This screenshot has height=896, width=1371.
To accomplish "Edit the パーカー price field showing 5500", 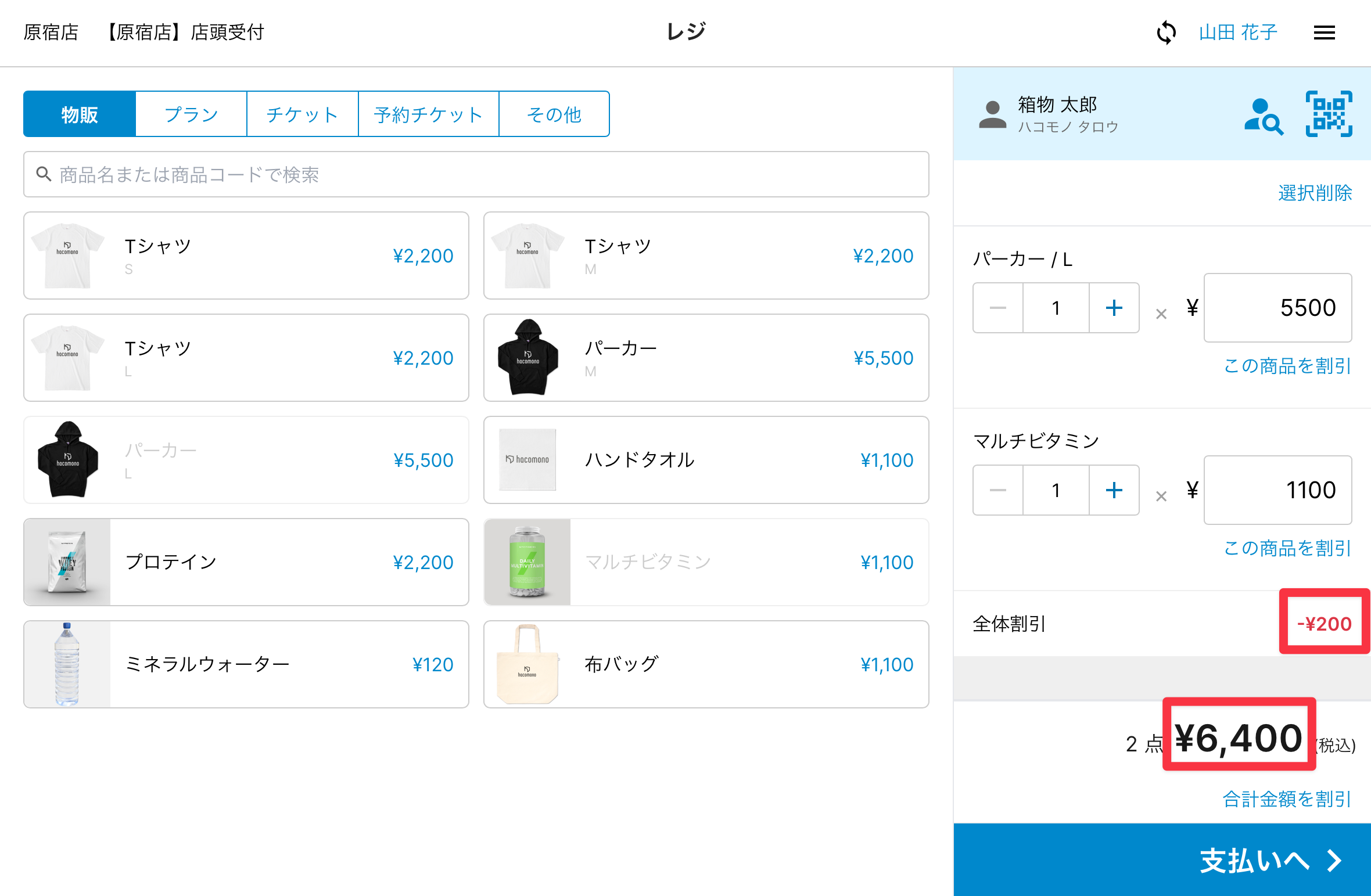I will coord(1277,308).
